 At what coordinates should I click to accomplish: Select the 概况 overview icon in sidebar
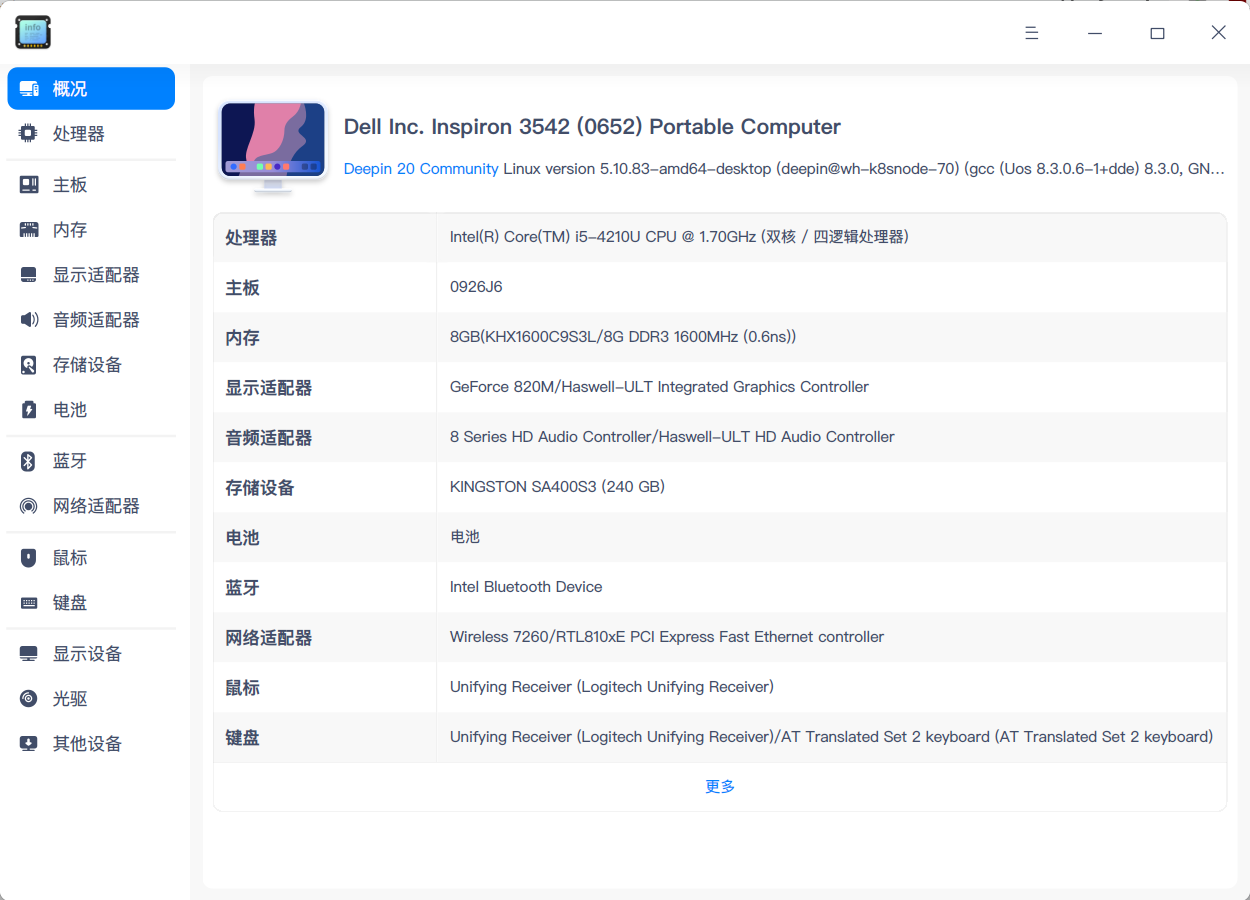[29, 89]
